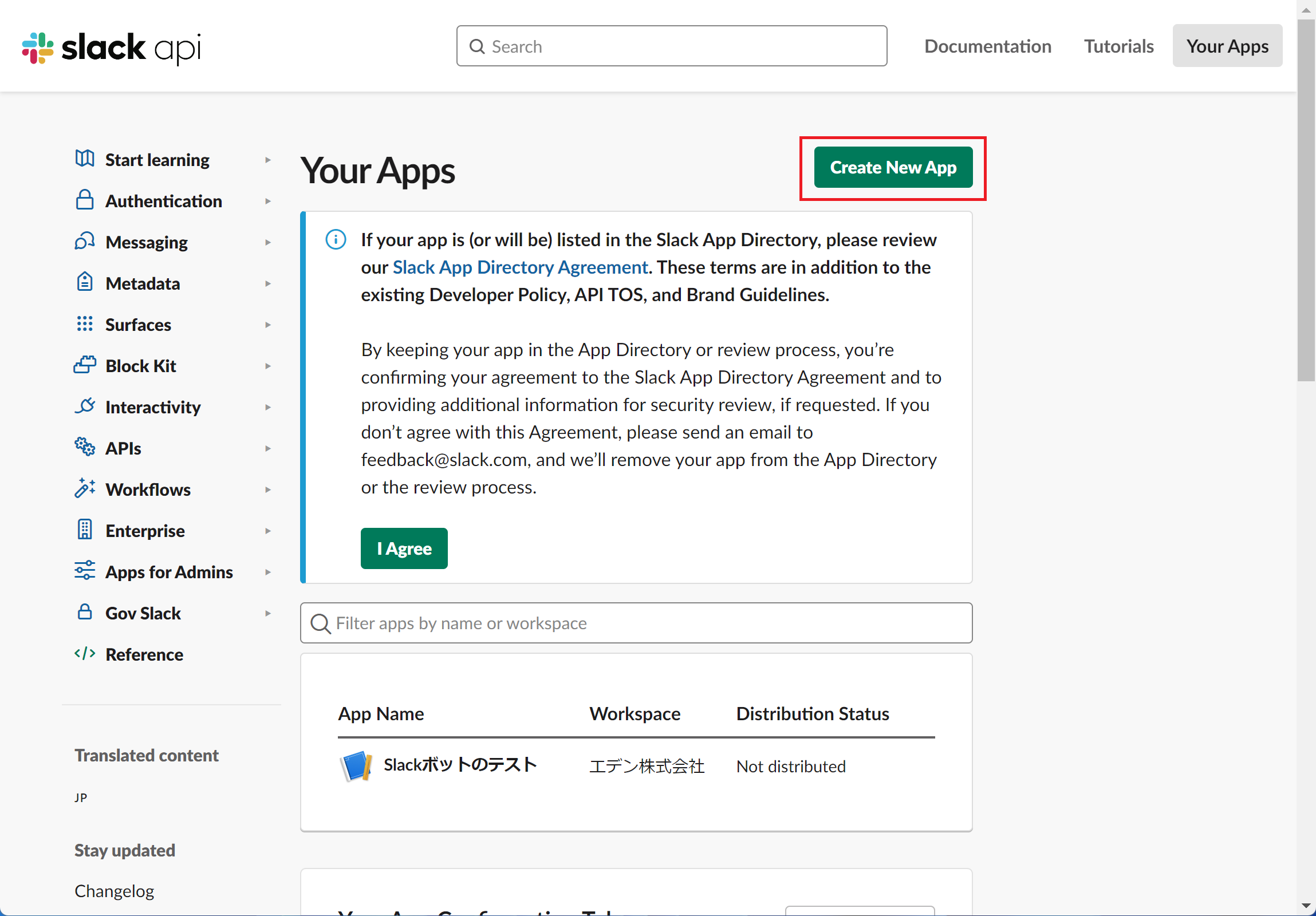This screenshot has height=916, width=1316.
Task: Expand the Apps for Admins arrow
Action: click(x=267, y=572)
